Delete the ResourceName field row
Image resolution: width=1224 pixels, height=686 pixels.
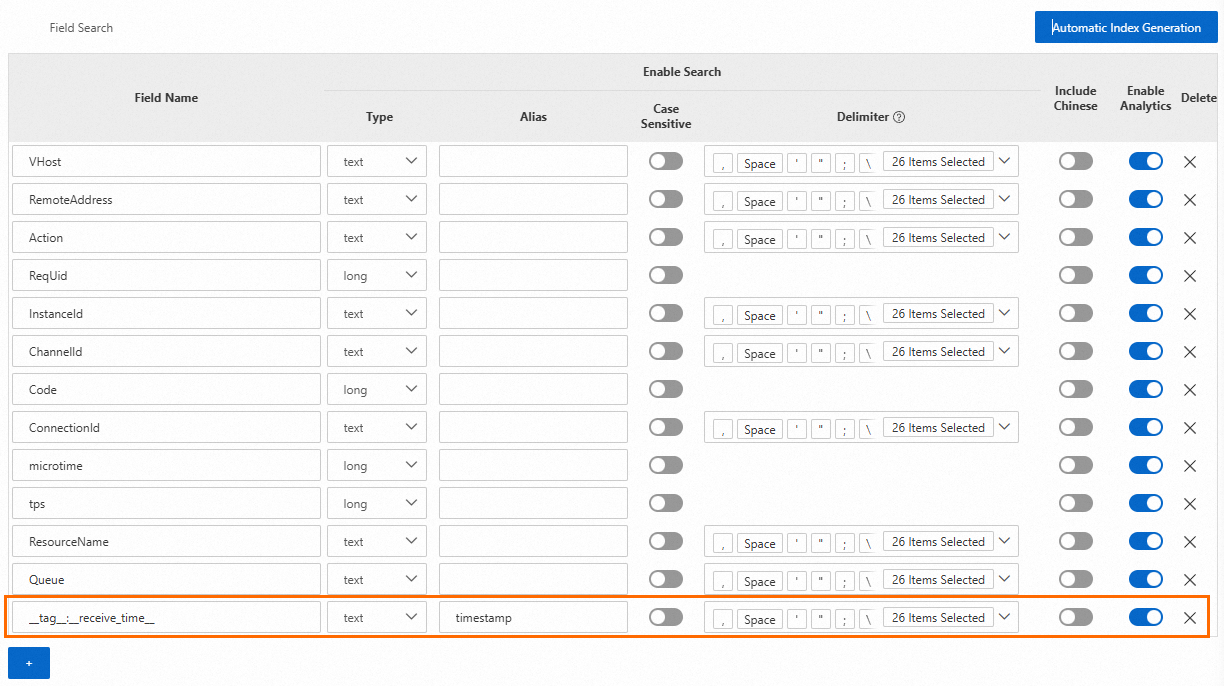coord(1190,542)
